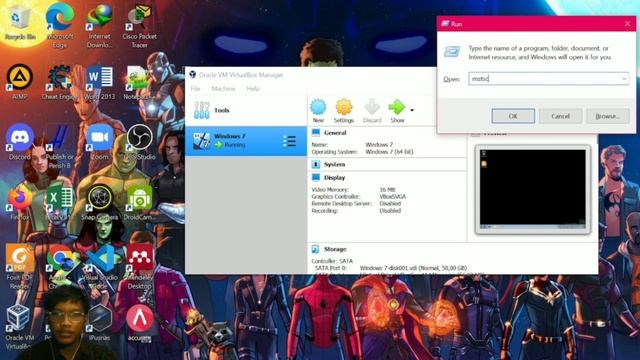Open the File menu in VirtualBox Manager

[196, 89]
